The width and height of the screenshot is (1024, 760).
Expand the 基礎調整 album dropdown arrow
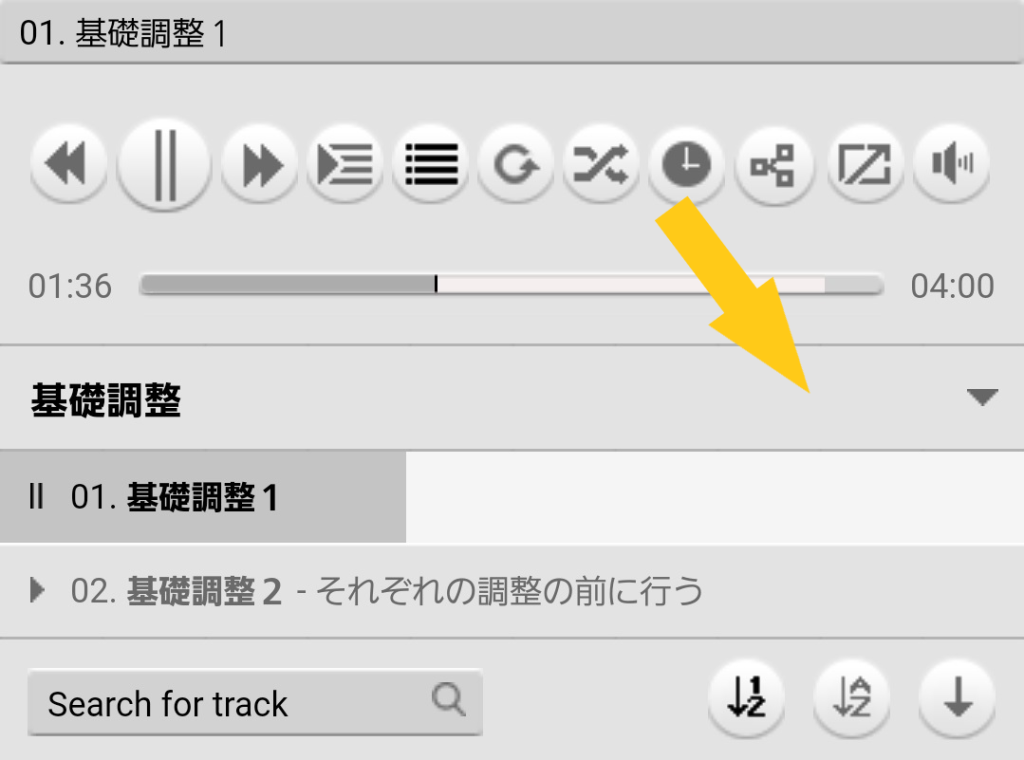point(982,397)
